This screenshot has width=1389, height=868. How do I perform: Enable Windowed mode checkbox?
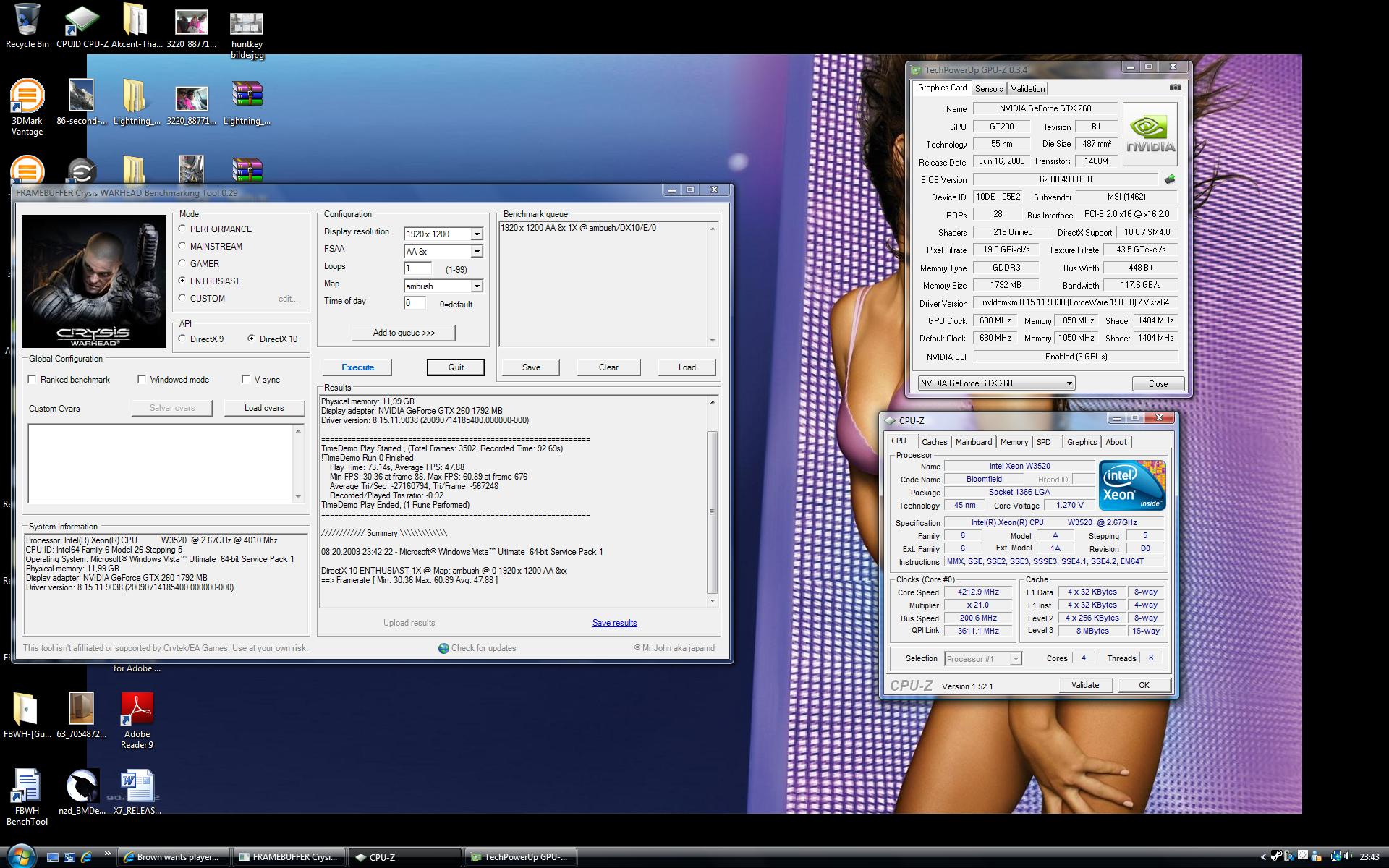[142, 379]
